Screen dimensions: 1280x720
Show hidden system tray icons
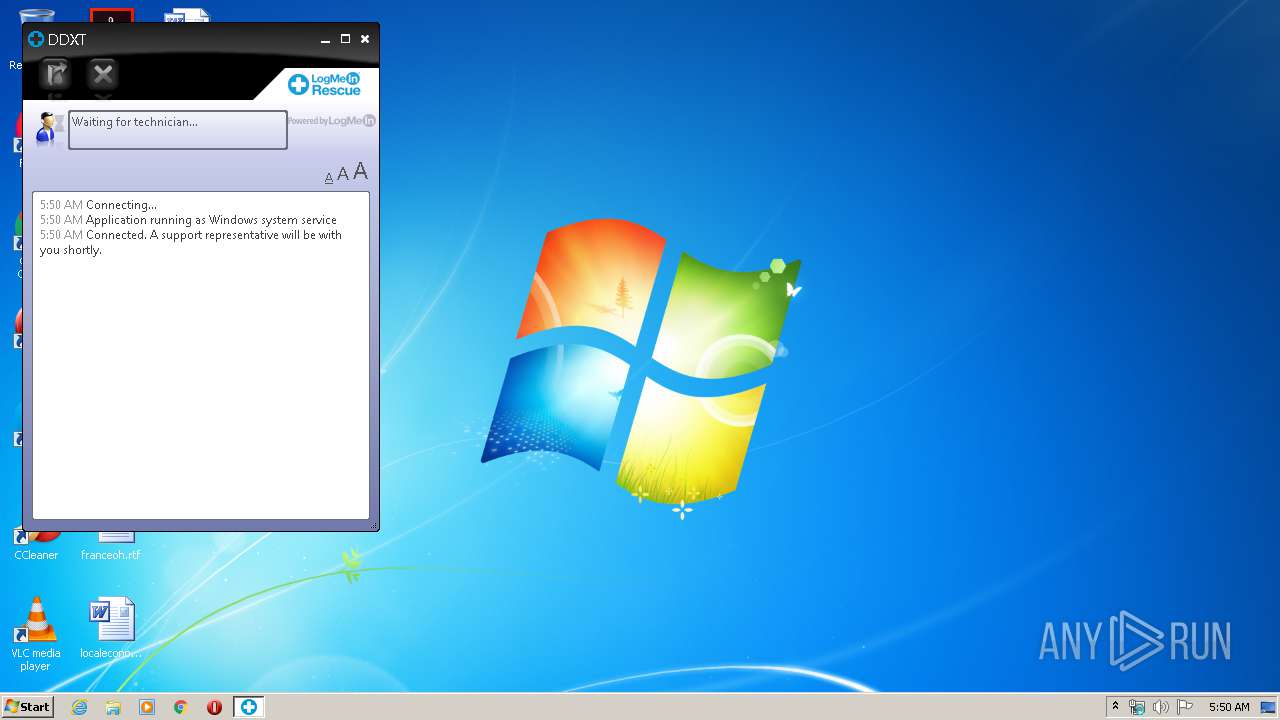[x=1115, y=707]
